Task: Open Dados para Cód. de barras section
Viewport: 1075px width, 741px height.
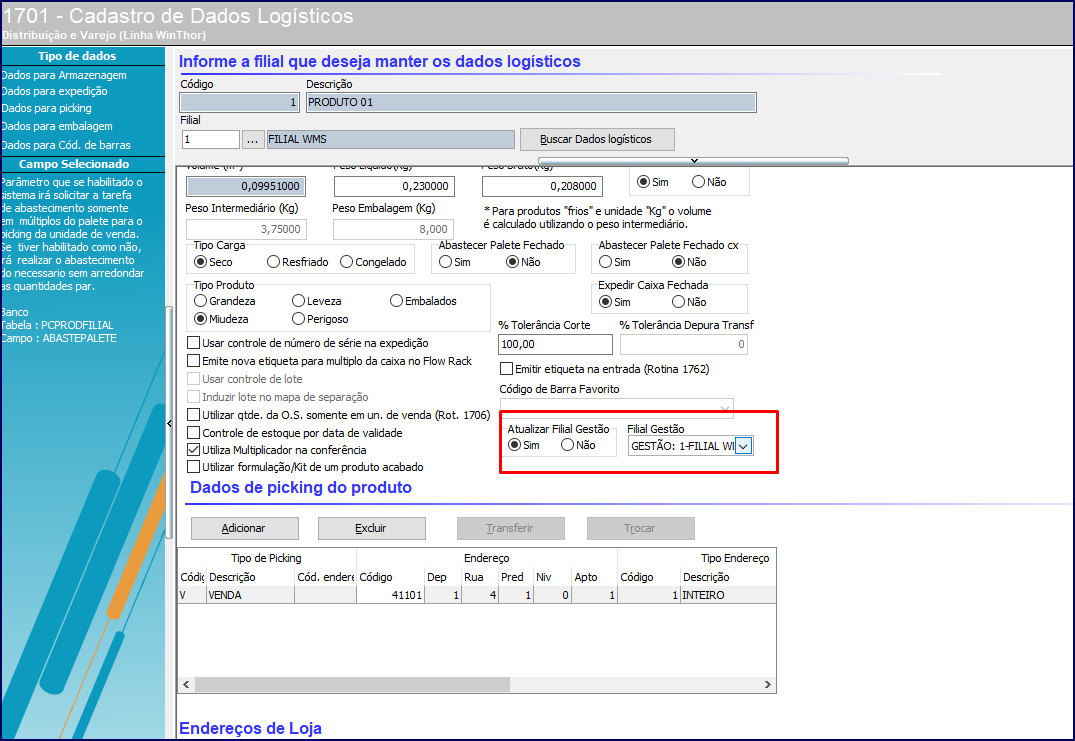Action: [x=66, y=145]
